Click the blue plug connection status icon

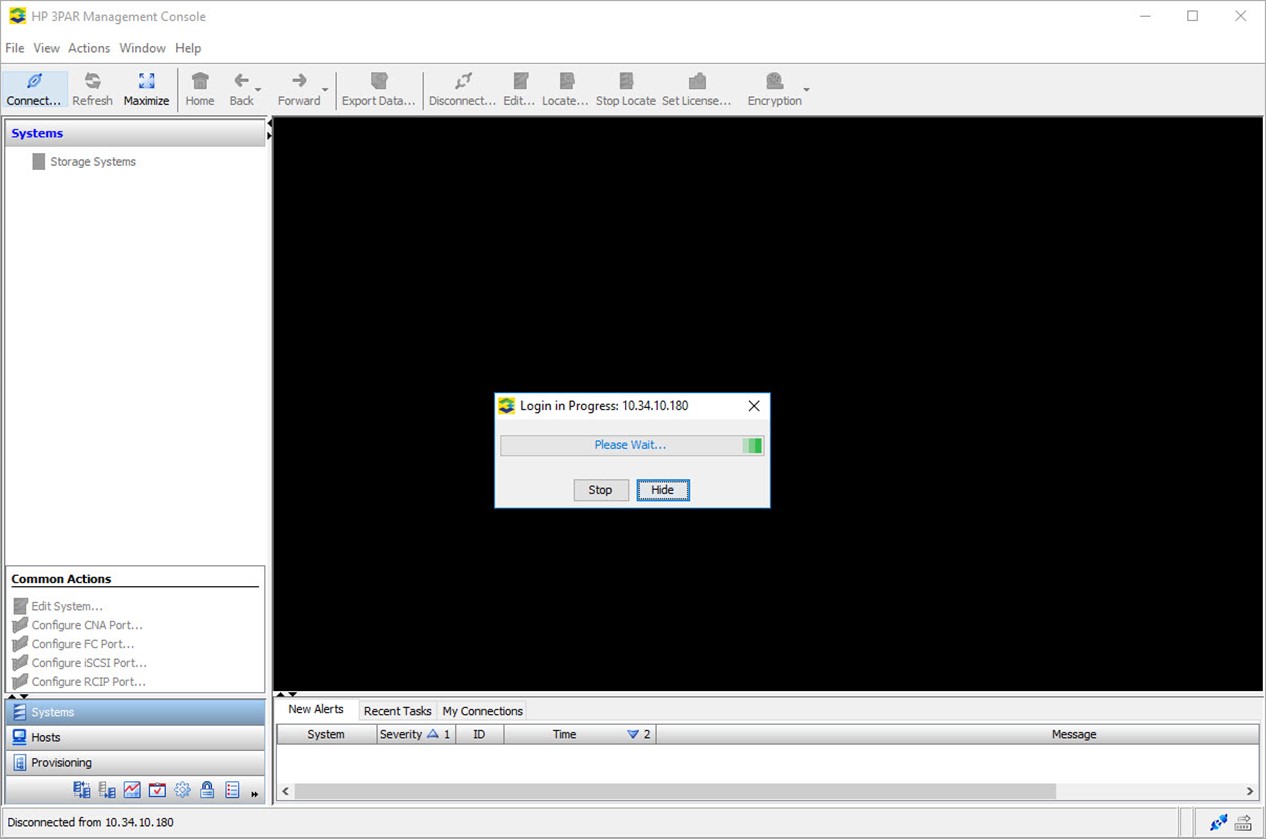coord(1218,823)
